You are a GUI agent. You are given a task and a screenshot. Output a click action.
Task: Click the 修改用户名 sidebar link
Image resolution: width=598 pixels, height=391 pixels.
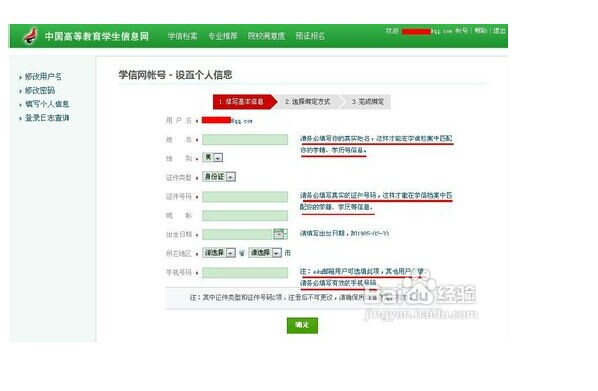43,77
